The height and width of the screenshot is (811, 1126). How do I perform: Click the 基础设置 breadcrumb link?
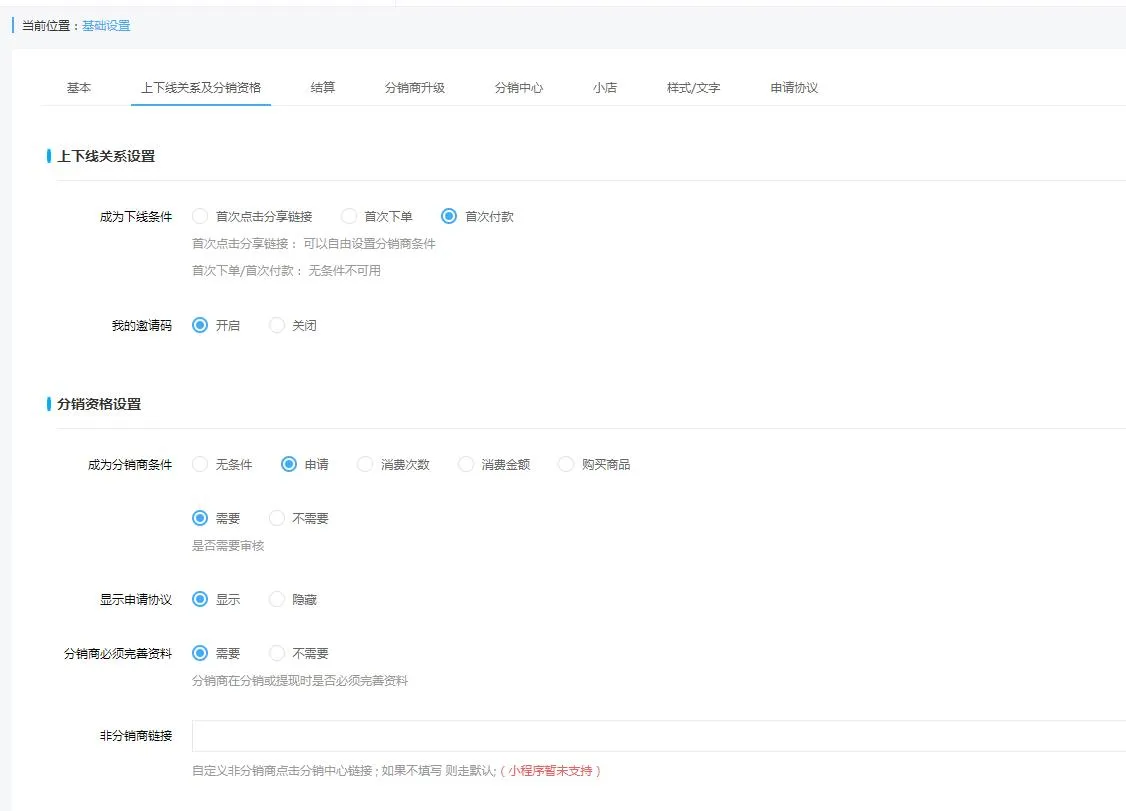pyautogui.click(x=106, y=26)
